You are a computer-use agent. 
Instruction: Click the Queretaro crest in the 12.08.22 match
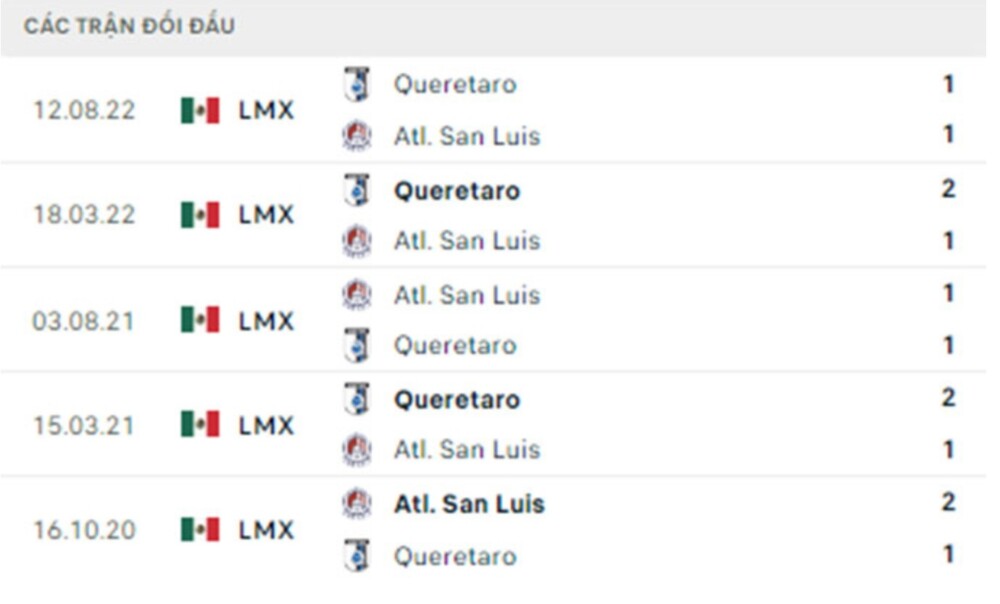356,84
